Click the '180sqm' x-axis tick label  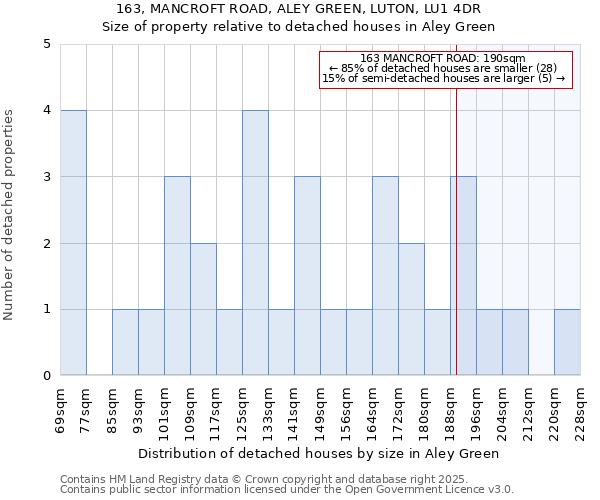click(x=424, y=415)
